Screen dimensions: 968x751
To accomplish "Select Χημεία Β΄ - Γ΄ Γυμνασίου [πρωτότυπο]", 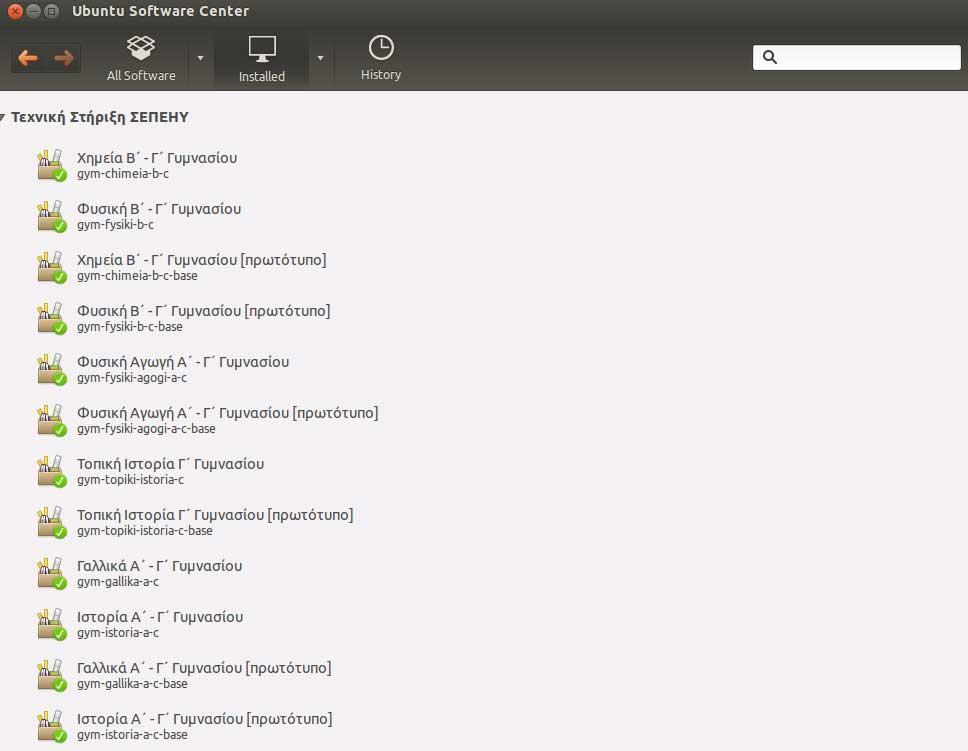I will coord(202,260).
